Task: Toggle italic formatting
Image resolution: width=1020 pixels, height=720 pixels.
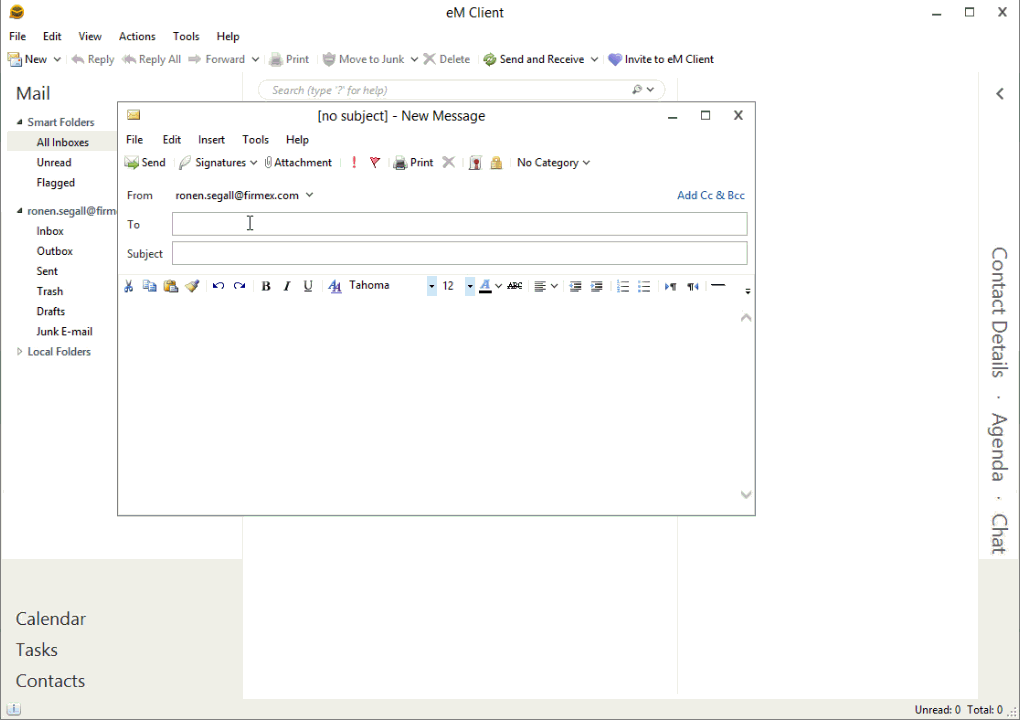Action: click(x=287, y=286)
